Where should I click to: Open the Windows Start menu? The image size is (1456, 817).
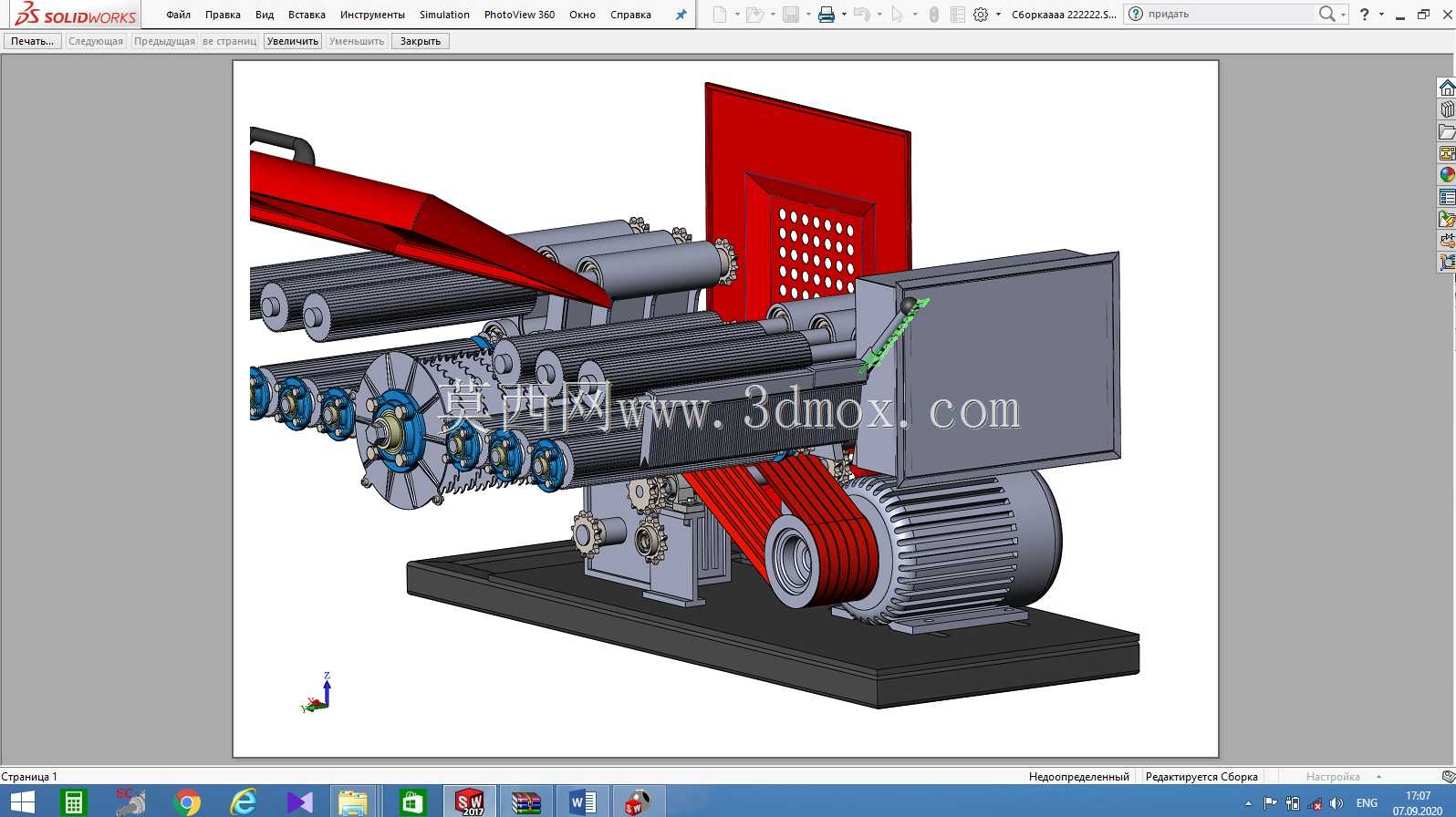[x=22, y=802]
